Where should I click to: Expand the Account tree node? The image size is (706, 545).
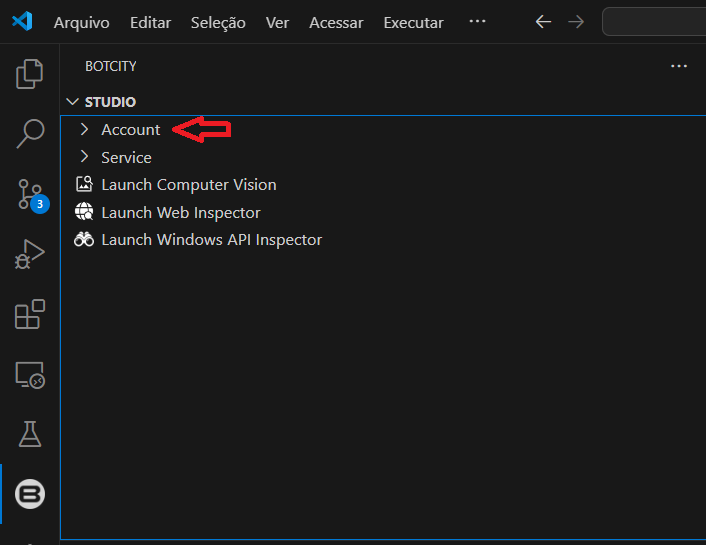point(130,130)
